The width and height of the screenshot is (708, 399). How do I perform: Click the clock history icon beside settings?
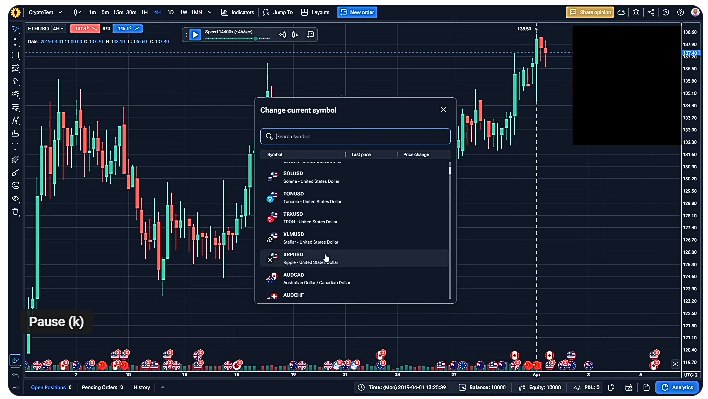click(x=666, y=12)
